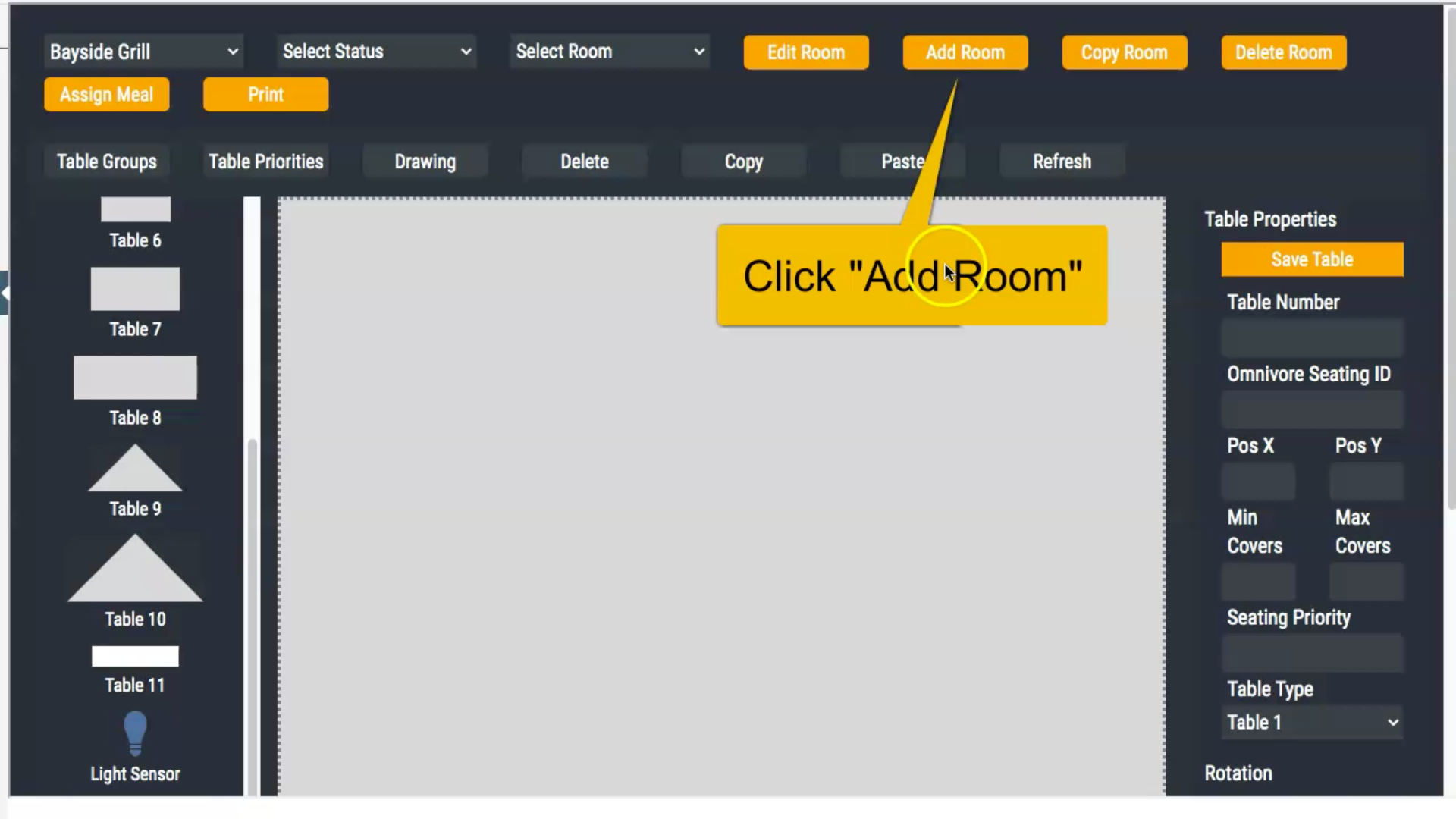Open the Table Type dropdown
1456x819 pixels.
(1312, 722)
